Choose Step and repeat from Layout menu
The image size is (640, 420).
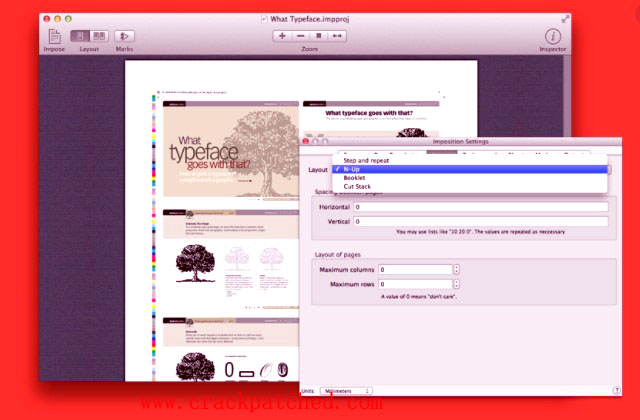coord(470,160)
